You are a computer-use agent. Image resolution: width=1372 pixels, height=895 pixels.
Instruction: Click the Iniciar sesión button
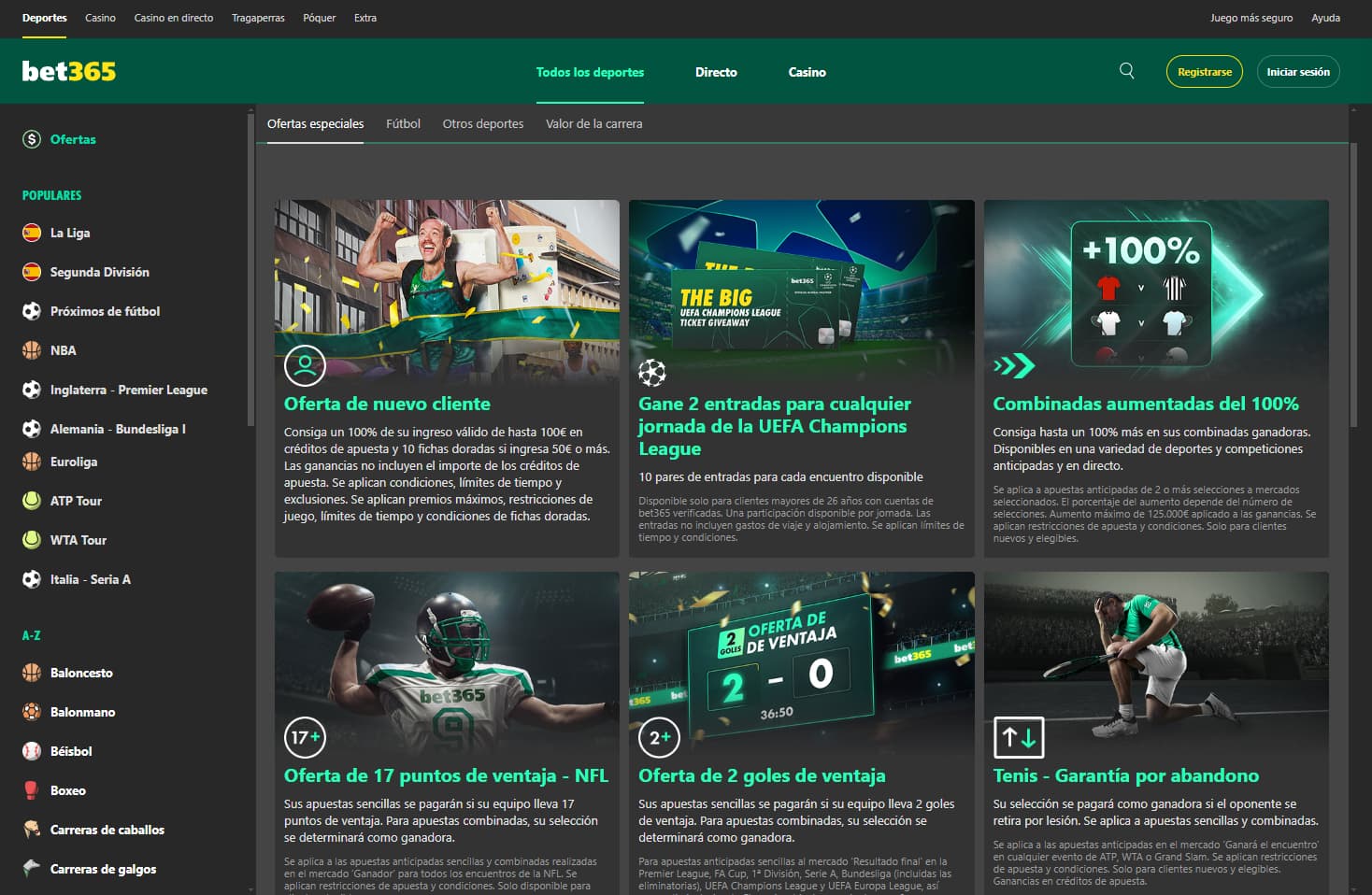tap(1298, 71)
